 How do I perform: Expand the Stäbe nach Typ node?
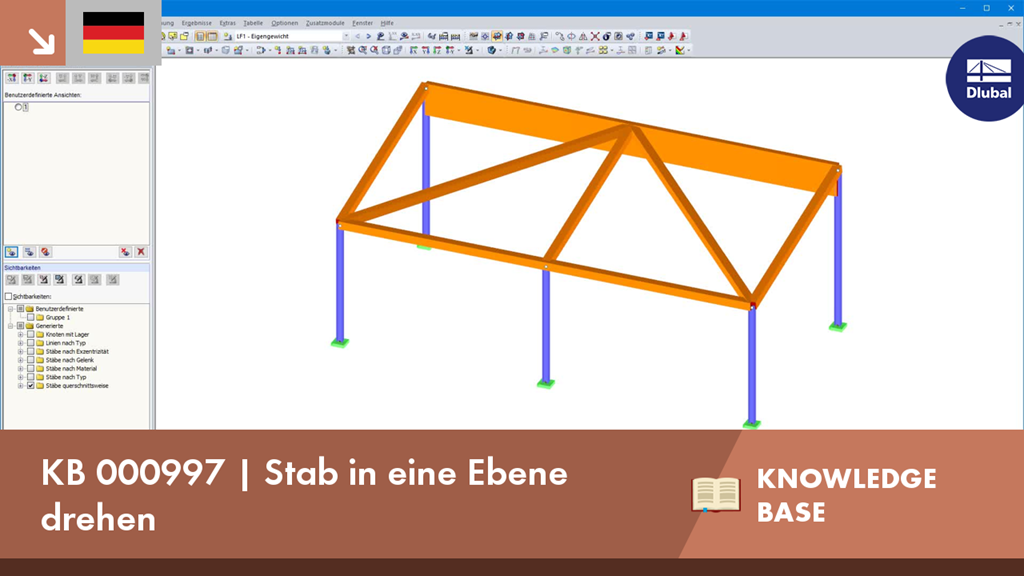coord(21,377)
